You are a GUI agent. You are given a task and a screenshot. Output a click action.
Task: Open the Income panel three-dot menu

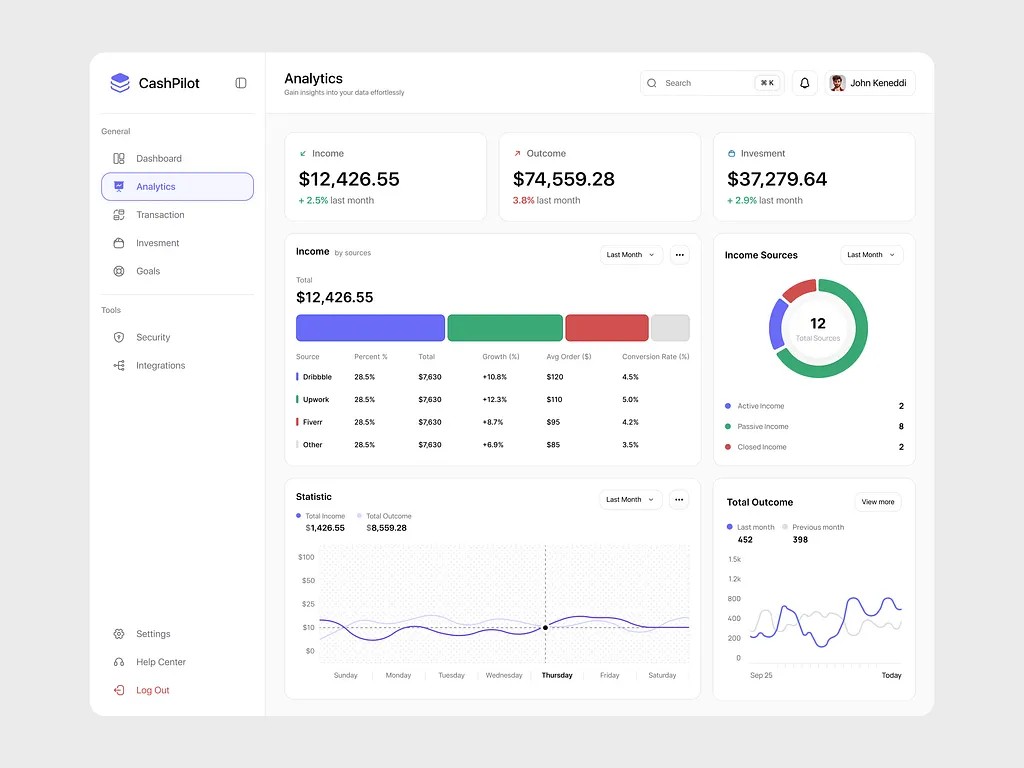coord(680,255)
